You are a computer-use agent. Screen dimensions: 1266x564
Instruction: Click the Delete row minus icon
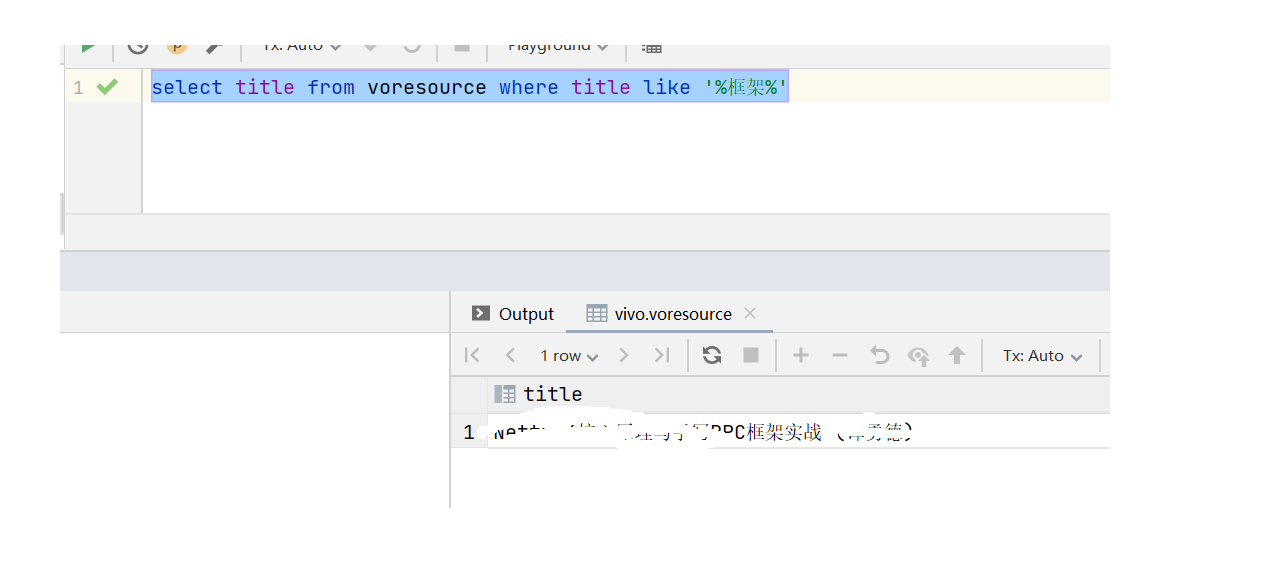[x=840, y=355]
